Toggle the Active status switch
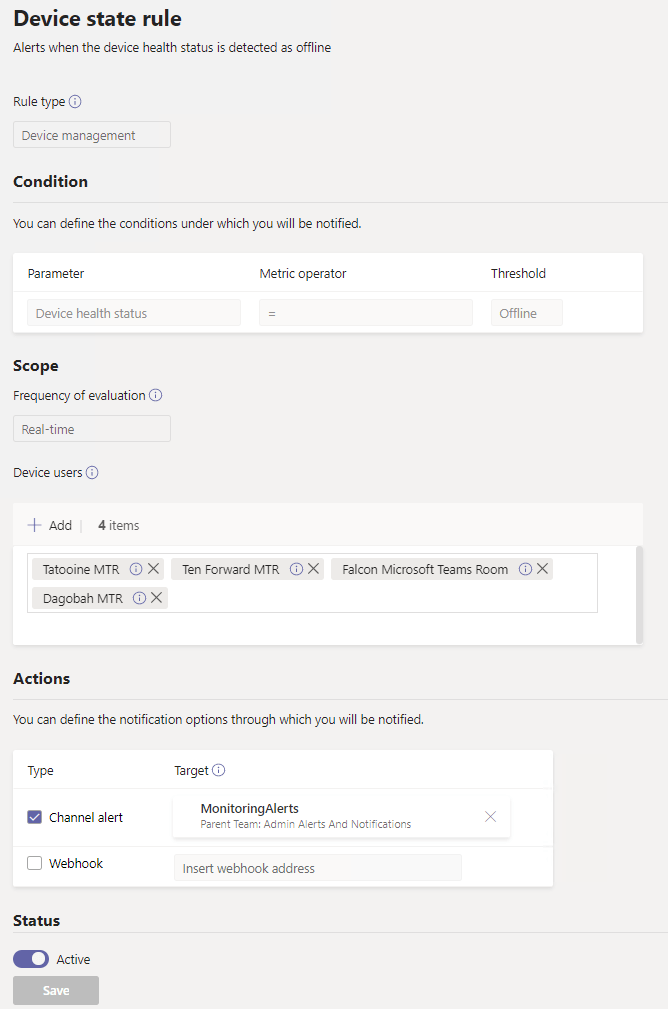 click(31, 959)
